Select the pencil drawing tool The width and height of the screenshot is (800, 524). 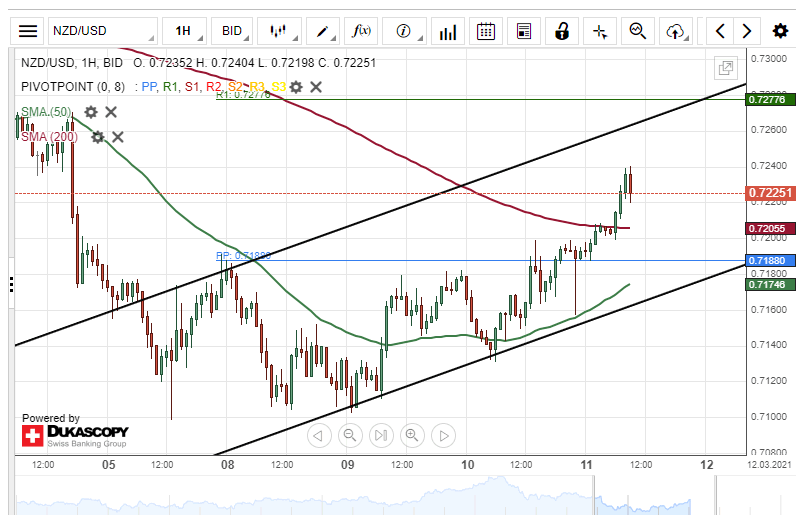tap(323, 31)
